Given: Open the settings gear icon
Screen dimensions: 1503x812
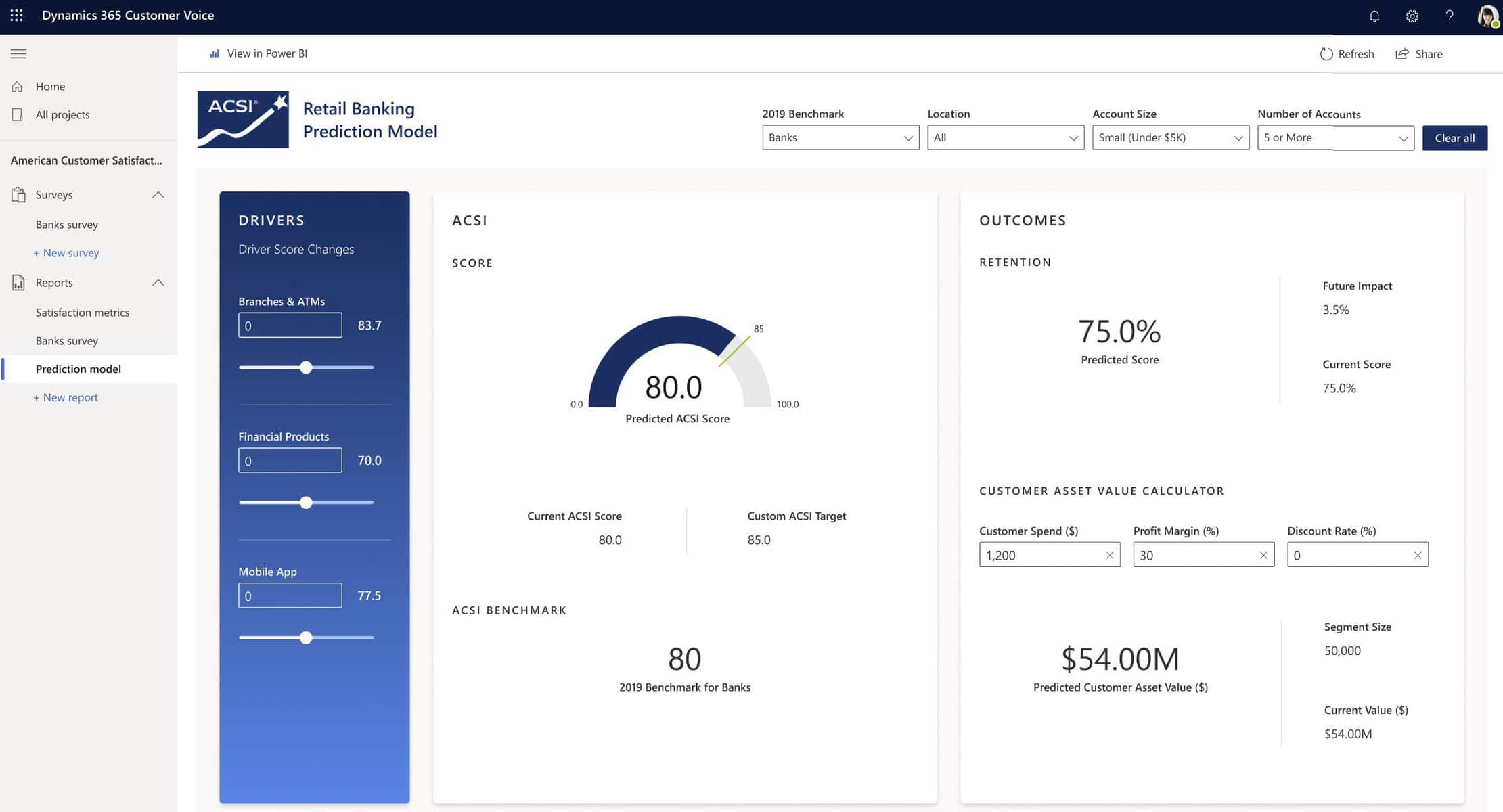Looking at the screenshot, I should point(1412,16).
